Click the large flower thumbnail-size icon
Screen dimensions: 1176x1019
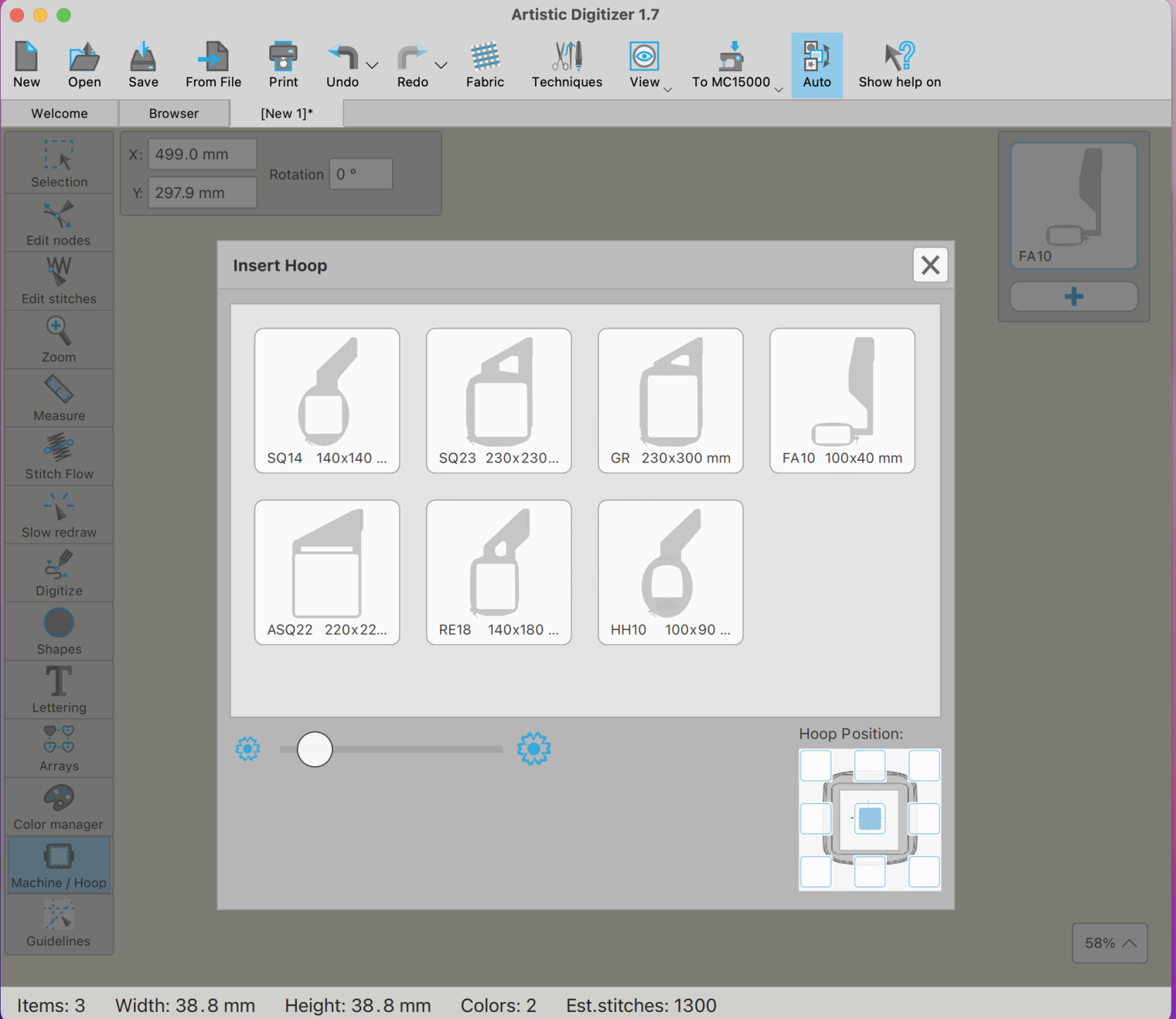click(534, 748)
